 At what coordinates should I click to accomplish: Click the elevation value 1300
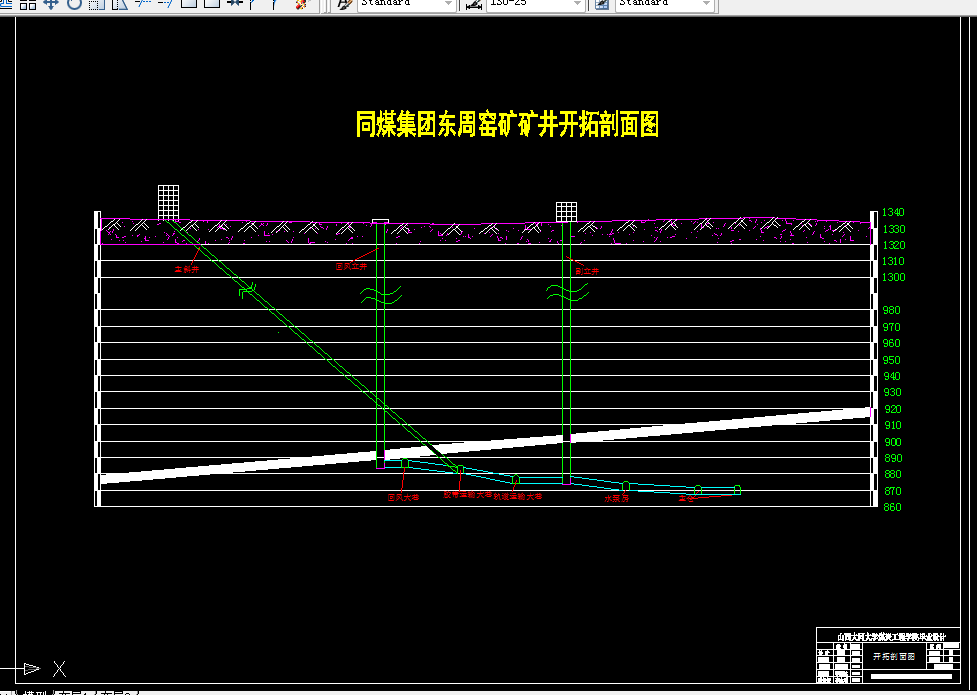pos(894,277)
